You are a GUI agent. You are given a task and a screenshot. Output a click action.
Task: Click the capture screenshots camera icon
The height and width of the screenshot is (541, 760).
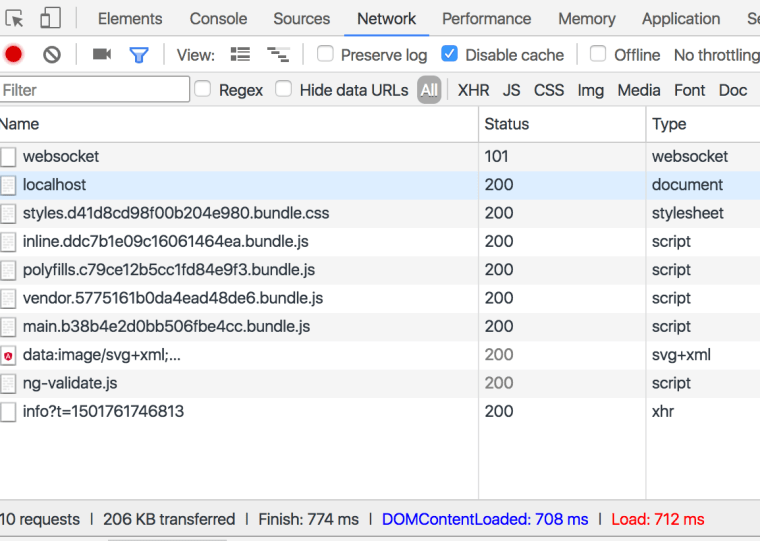[x=102, y=55]
